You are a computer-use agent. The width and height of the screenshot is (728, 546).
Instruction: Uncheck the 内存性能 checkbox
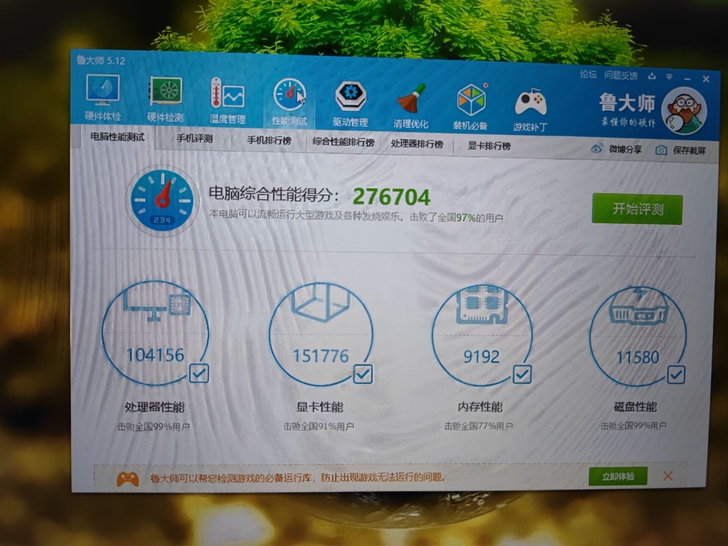[522, 374]
